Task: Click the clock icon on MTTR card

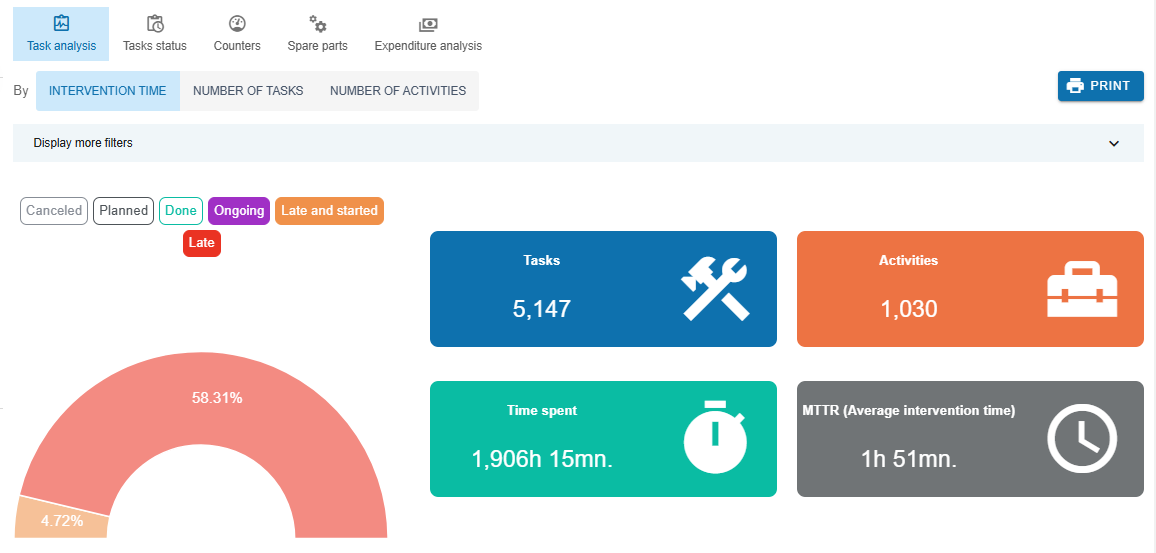Action: click(x=1082, y=437)
